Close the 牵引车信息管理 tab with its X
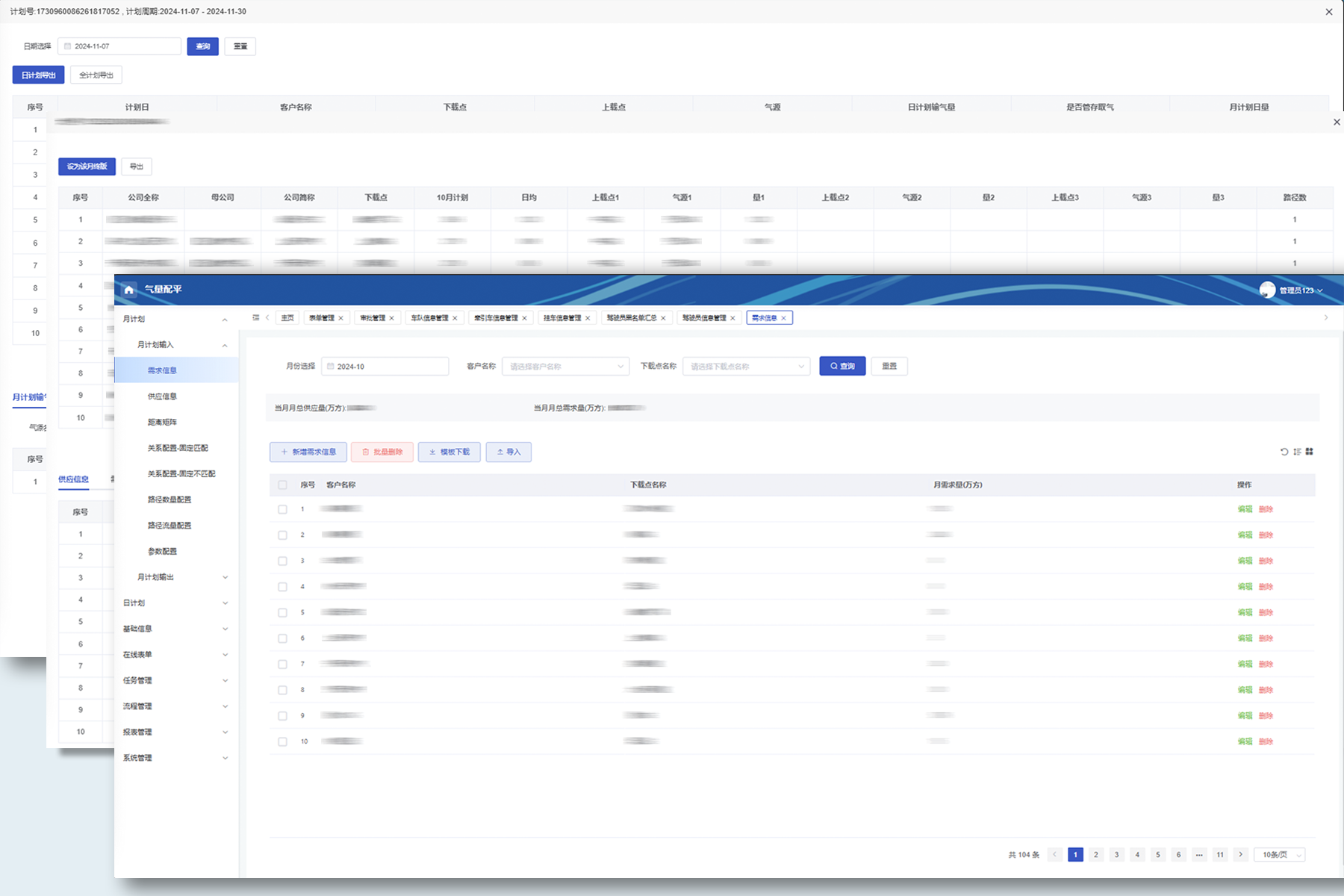 tap(524, 318)
